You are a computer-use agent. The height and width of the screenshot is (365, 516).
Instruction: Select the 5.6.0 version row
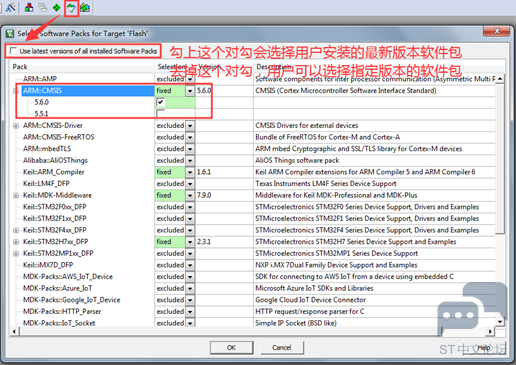pos(41,102)
